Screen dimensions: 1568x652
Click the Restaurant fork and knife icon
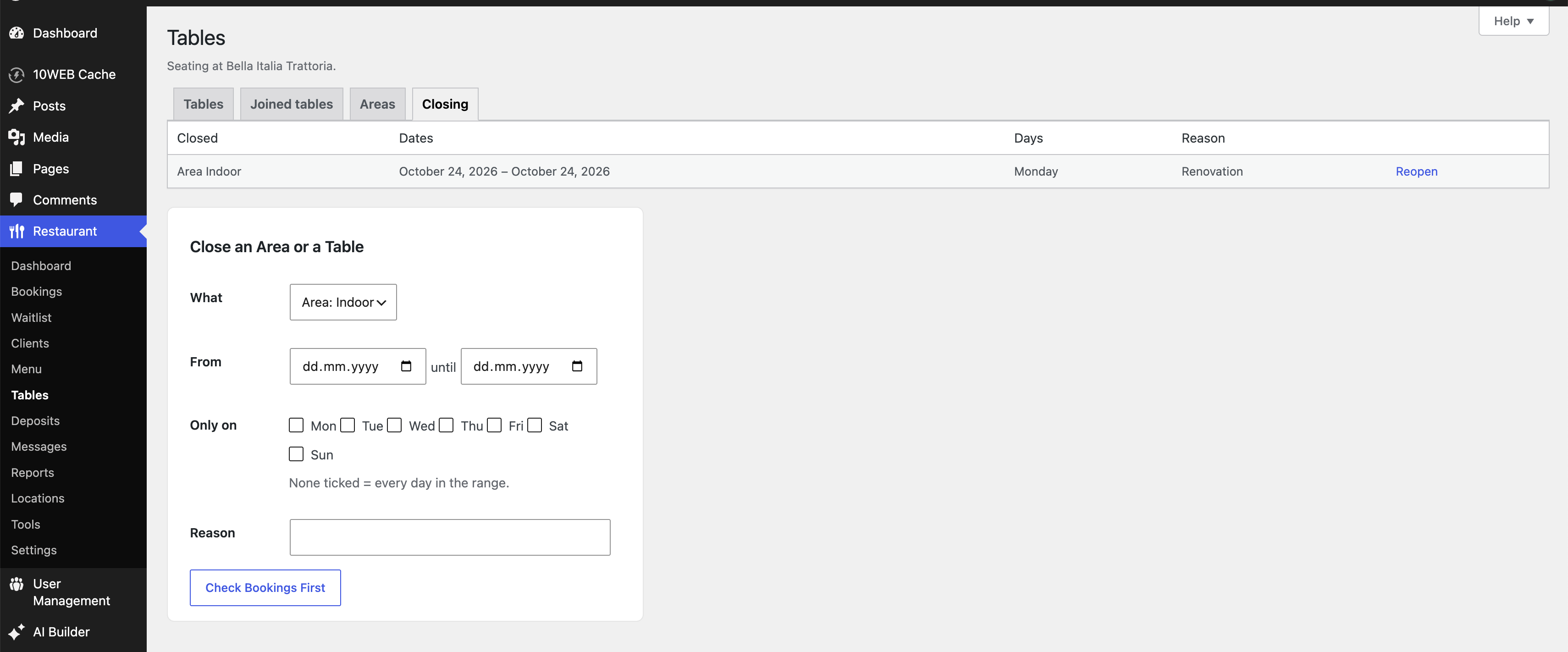pos(17,232)
